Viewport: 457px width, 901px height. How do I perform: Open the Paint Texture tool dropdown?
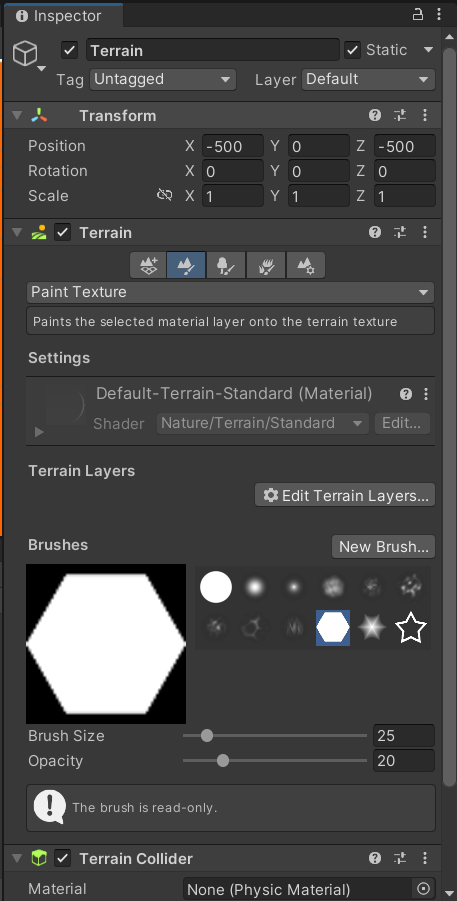(231, 292)
